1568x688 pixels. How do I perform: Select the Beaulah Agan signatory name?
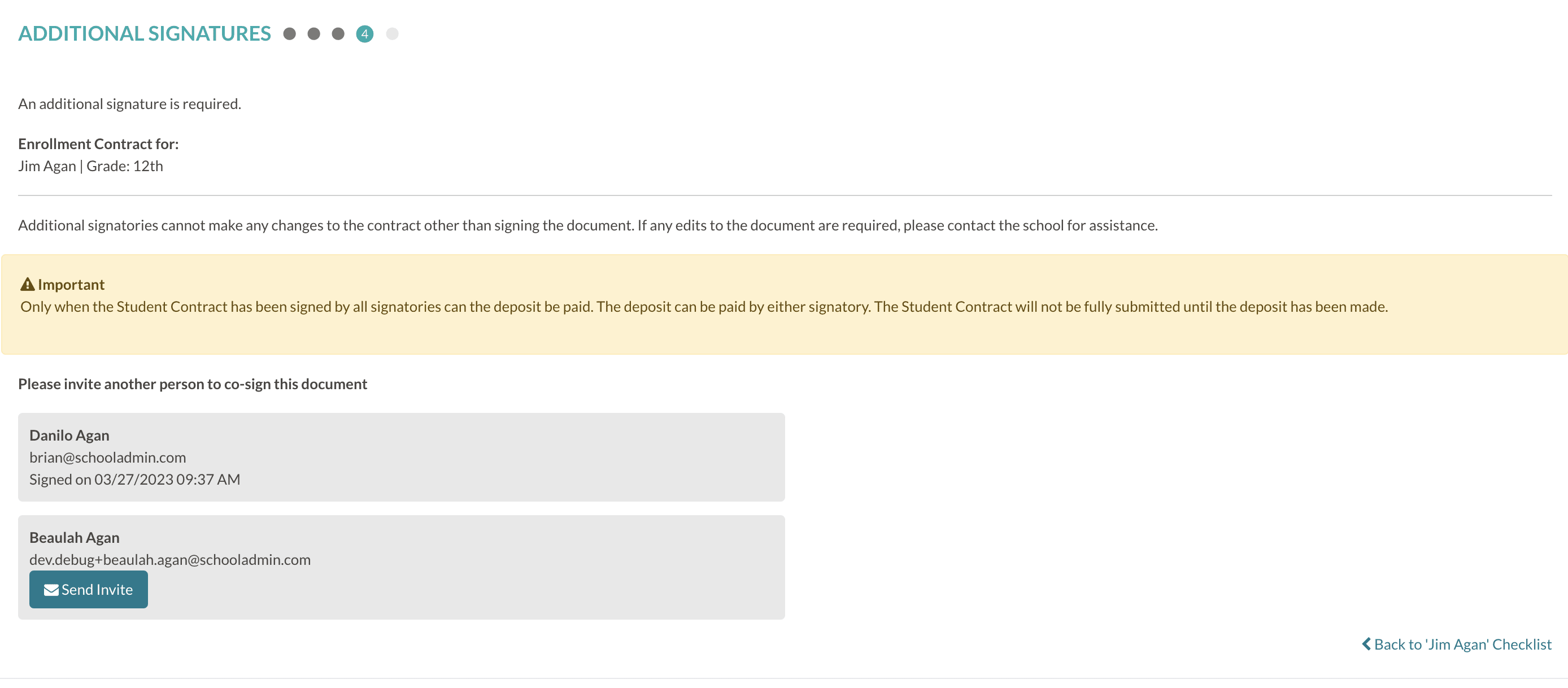click(74, 538)
